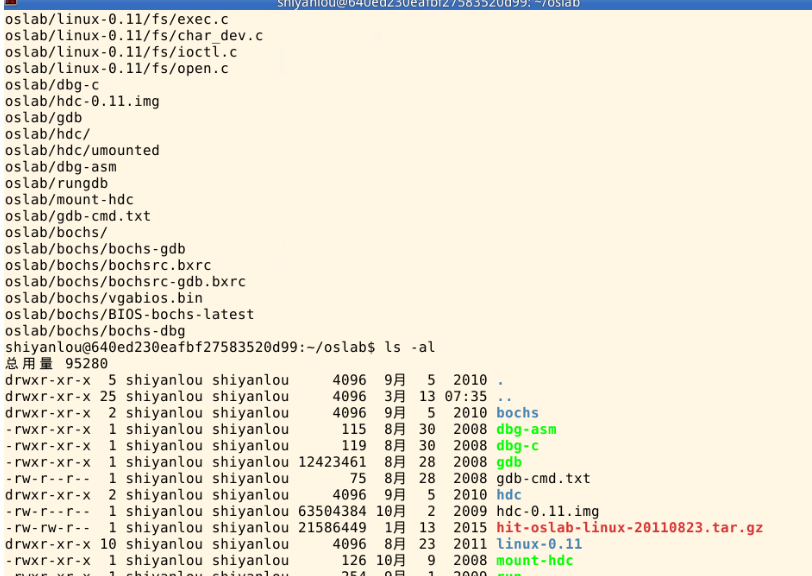Click the window menu icon in title bar

point(8,4)
